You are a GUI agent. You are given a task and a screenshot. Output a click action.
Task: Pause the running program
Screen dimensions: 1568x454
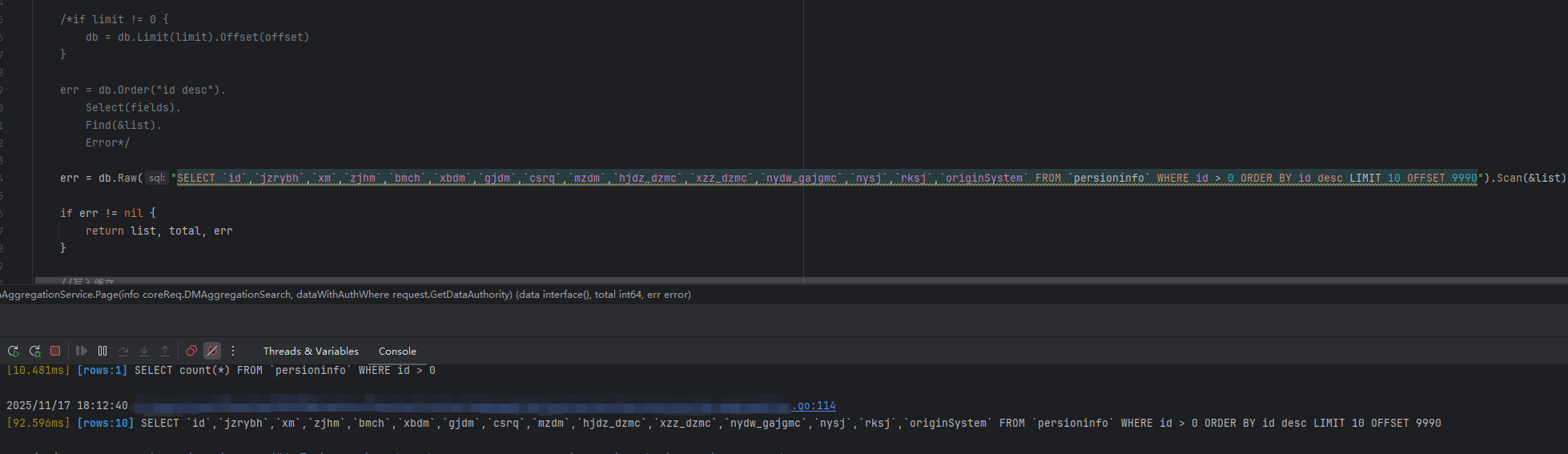(x=103, y=351)
